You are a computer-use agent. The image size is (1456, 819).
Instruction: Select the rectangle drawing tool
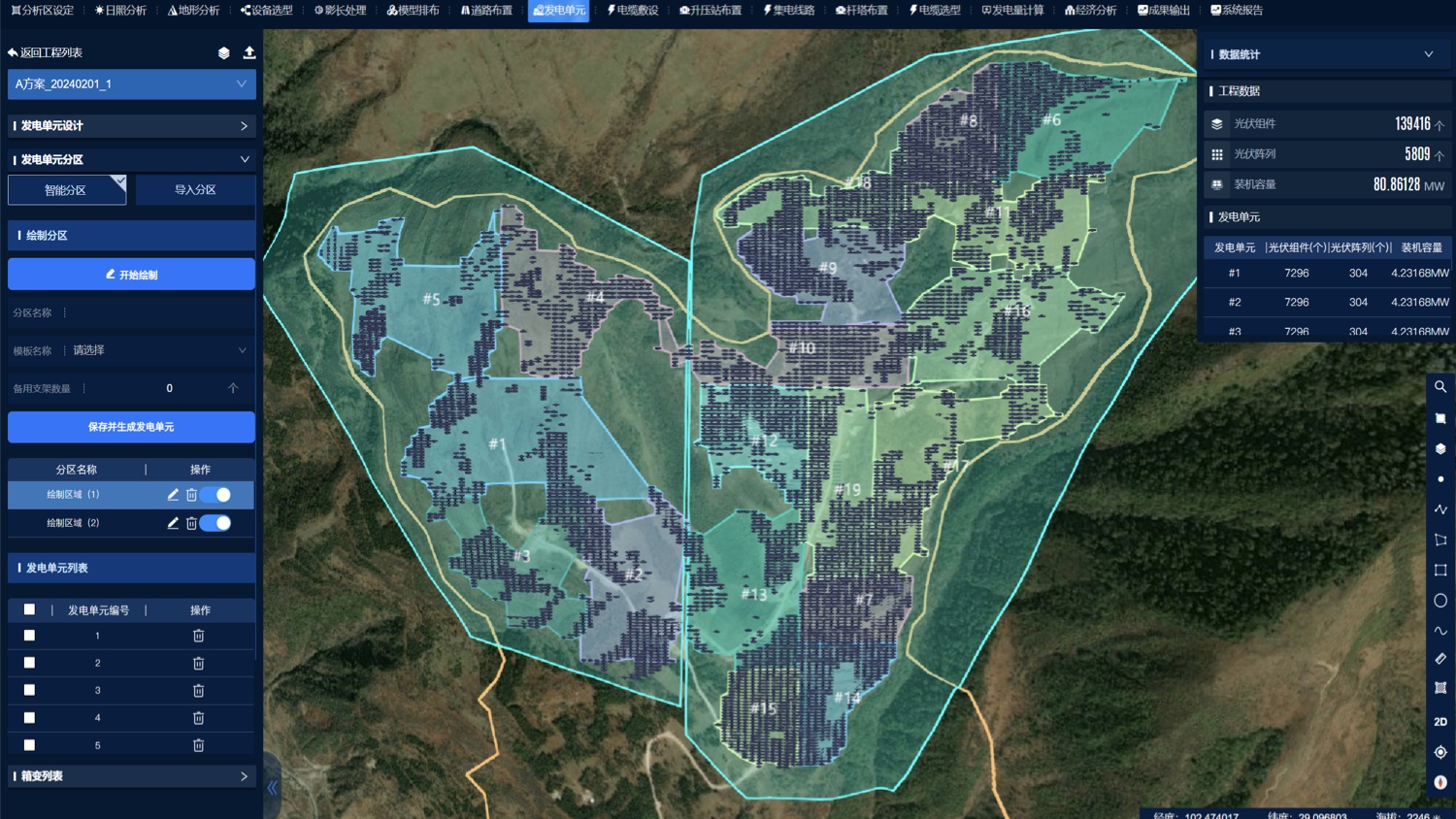coord(1440,570)
